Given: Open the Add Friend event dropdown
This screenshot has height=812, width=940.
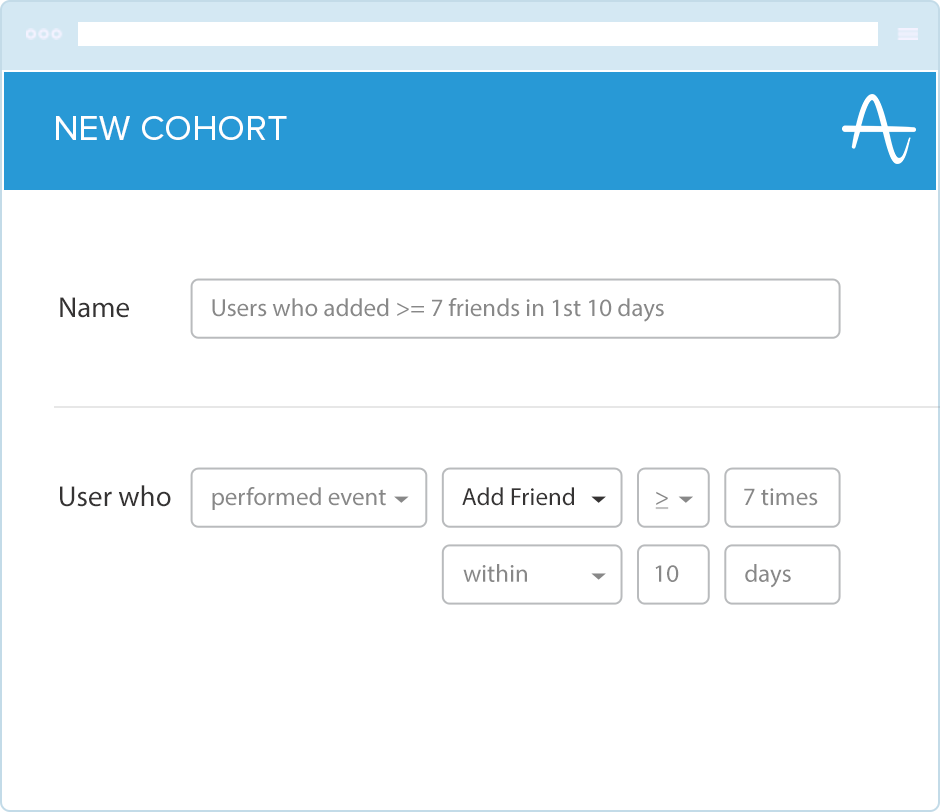Looking at the screenshot, I should pos(532,498).
